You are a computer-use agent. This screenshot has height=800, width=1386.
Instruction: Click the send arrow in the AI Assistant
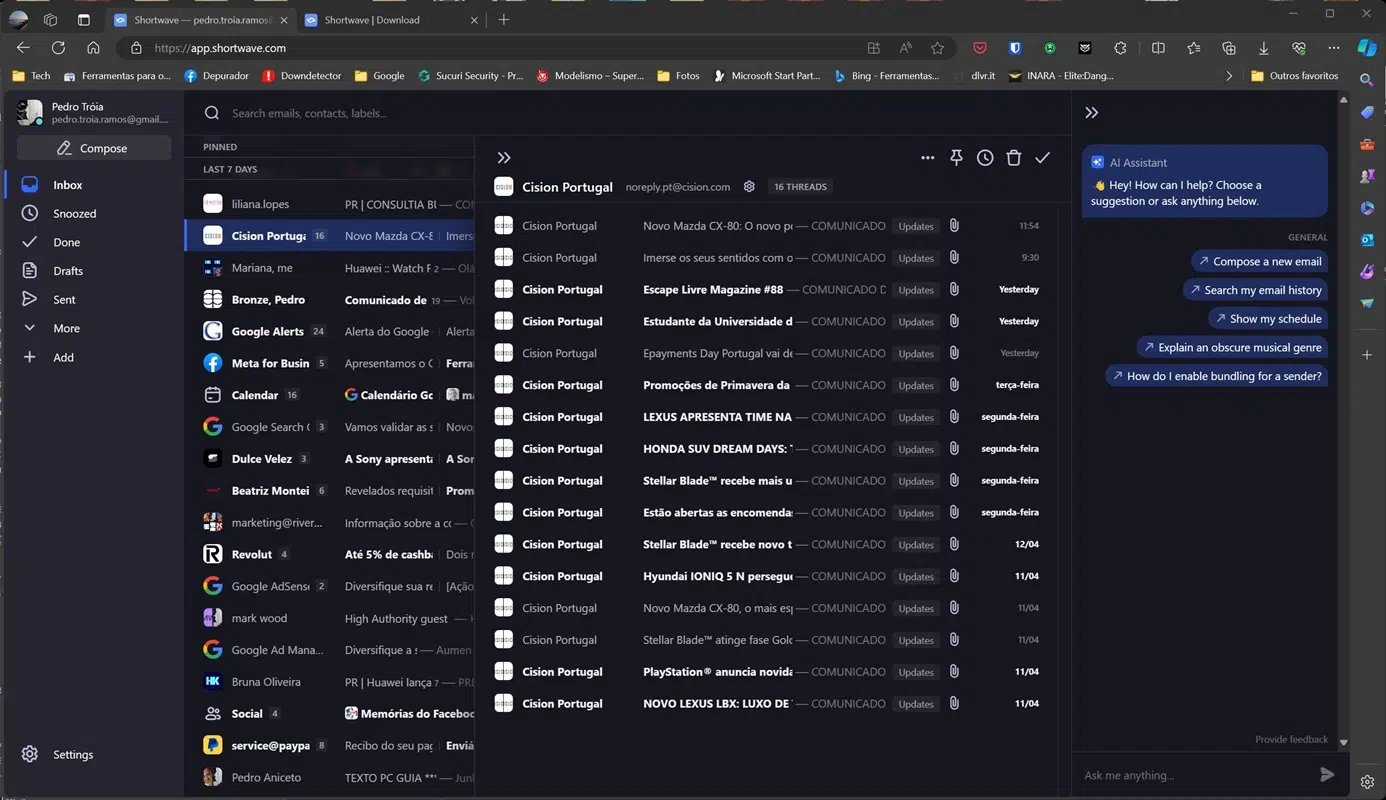(x=1327, y=775)
